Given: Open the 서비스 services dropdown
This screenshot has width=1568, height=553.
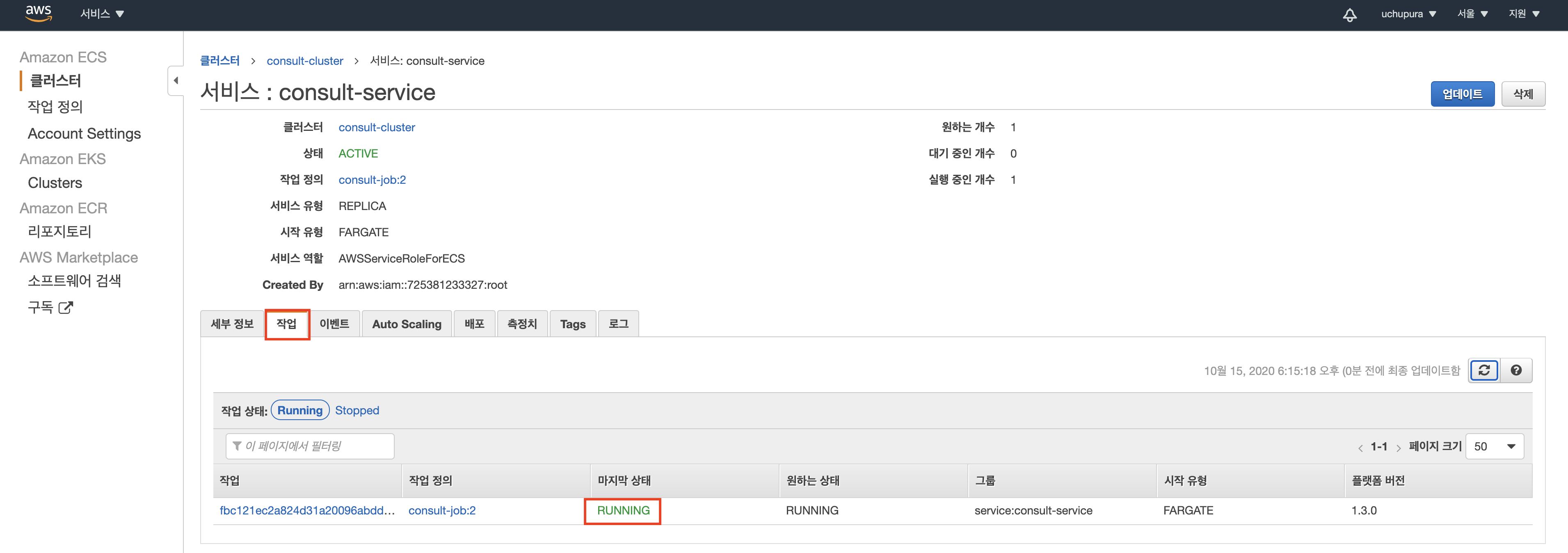Looking at the screenshot, I should pyautogui.click(x=102, y=14).
